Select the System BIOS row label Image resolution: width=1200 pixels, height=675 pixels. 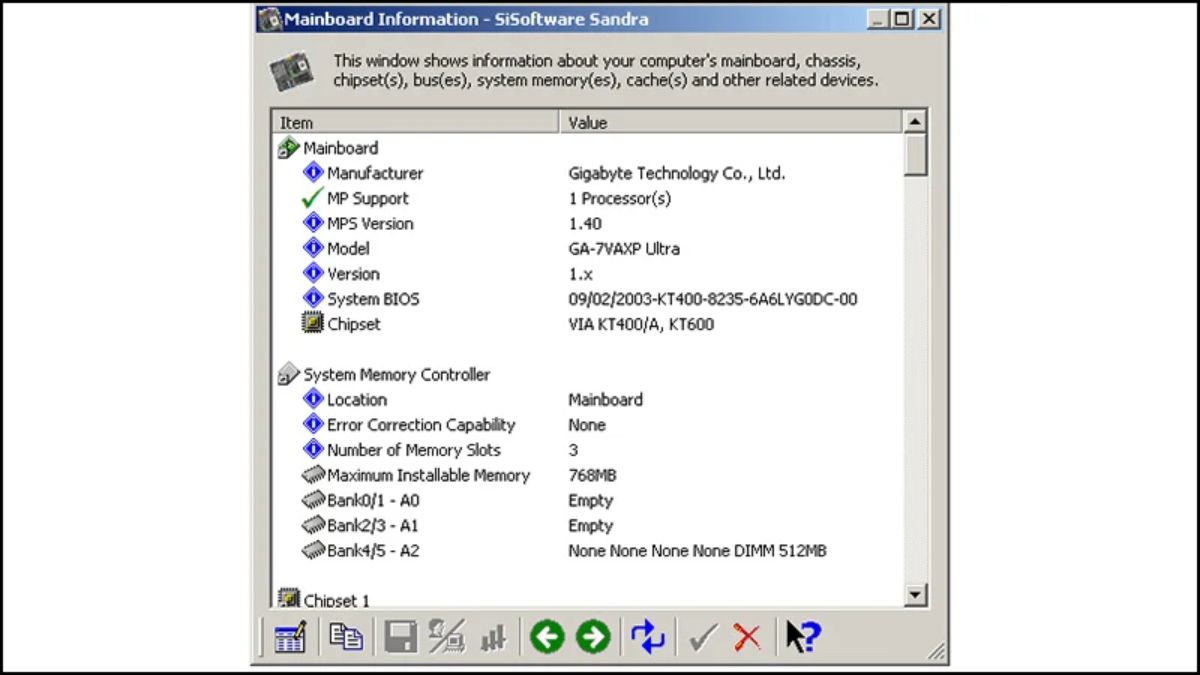pyautogui.click(x=373, y=298)
